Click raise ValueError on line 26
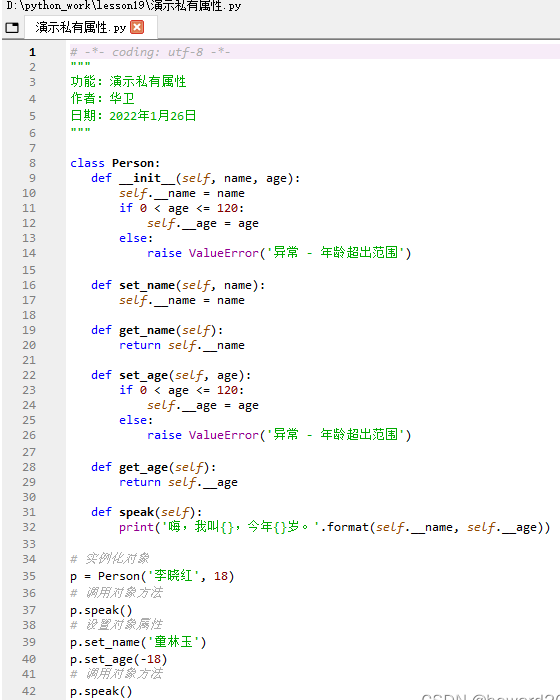Viewport: 560px width, 700px height. [x=279, y=435]
